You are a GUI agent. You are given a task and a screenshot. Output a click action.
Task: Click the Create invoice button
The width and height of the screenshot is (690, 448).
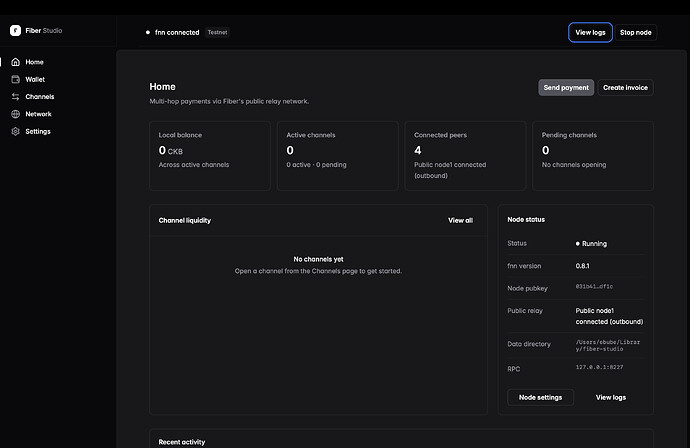[625, 88]
